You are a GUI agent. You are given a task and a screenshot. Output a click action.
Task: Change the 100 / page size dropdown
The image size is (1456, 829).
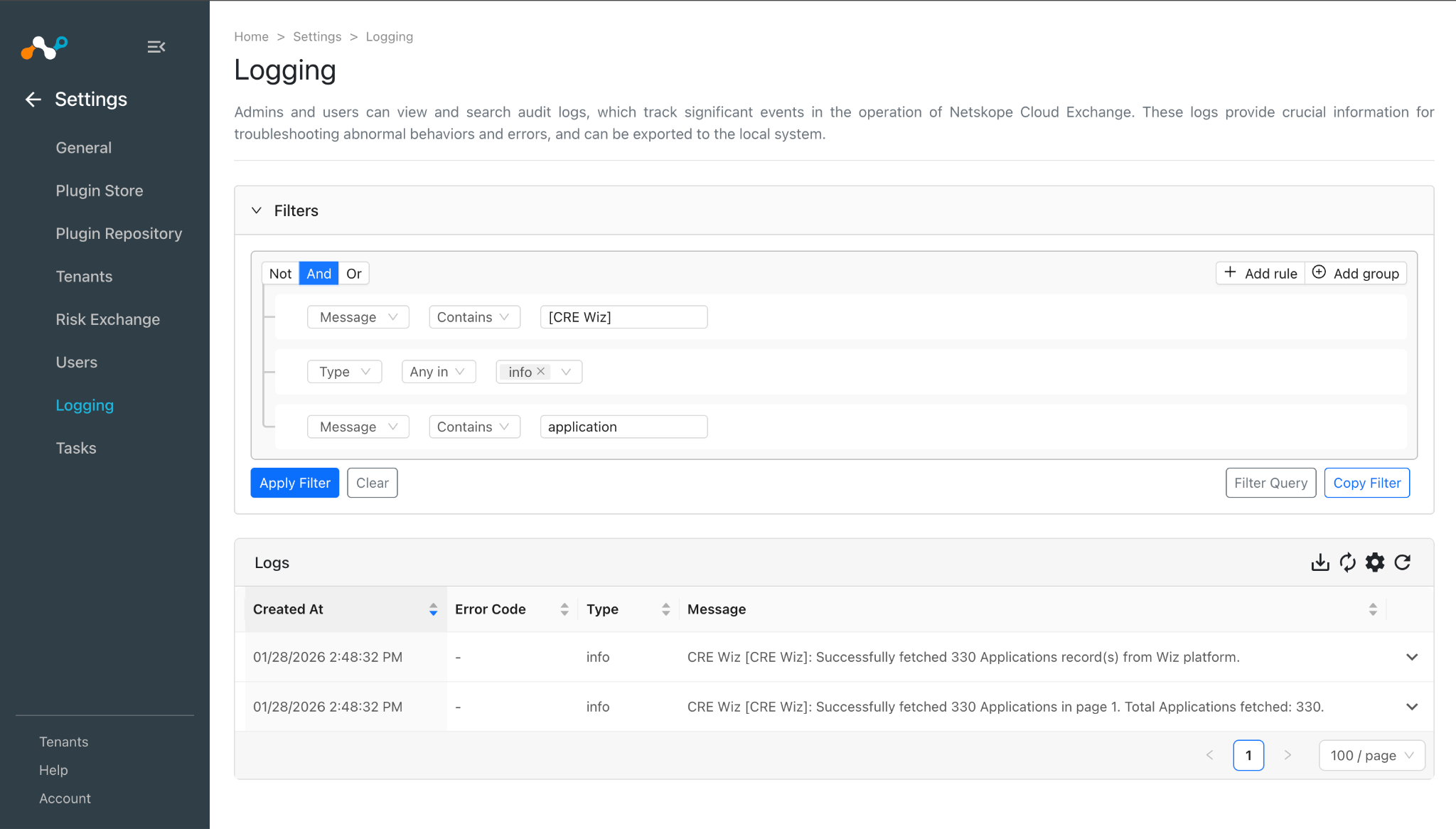click(x=1372, y=755)
